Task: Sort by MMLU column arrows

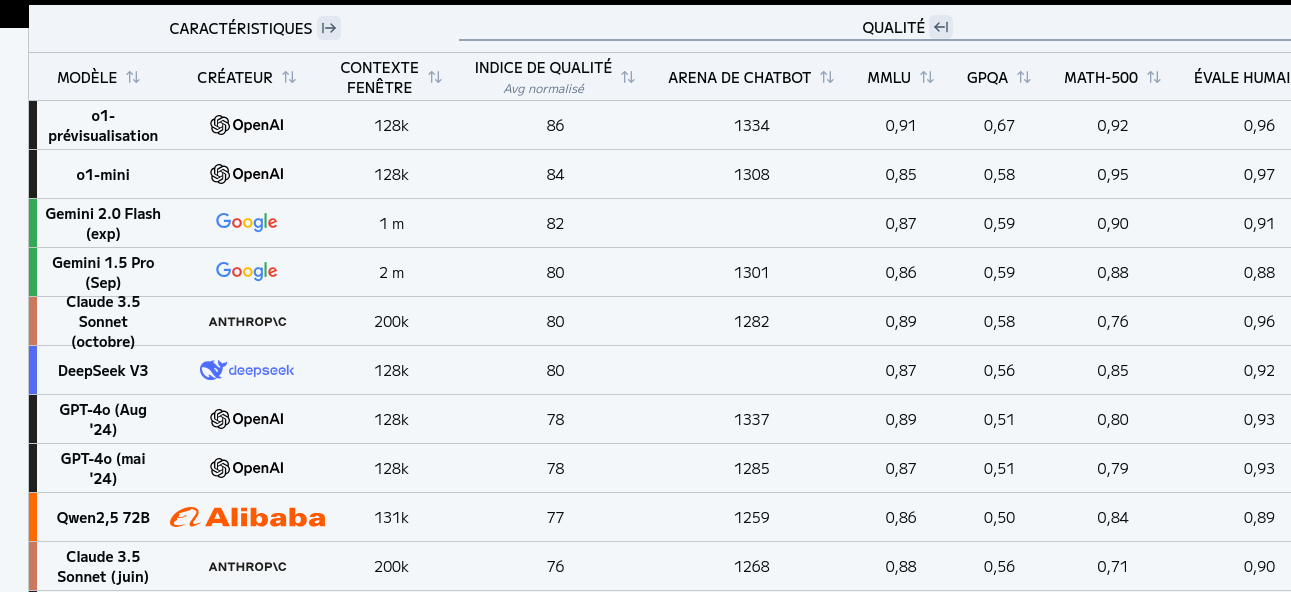Action: point(927,77)
